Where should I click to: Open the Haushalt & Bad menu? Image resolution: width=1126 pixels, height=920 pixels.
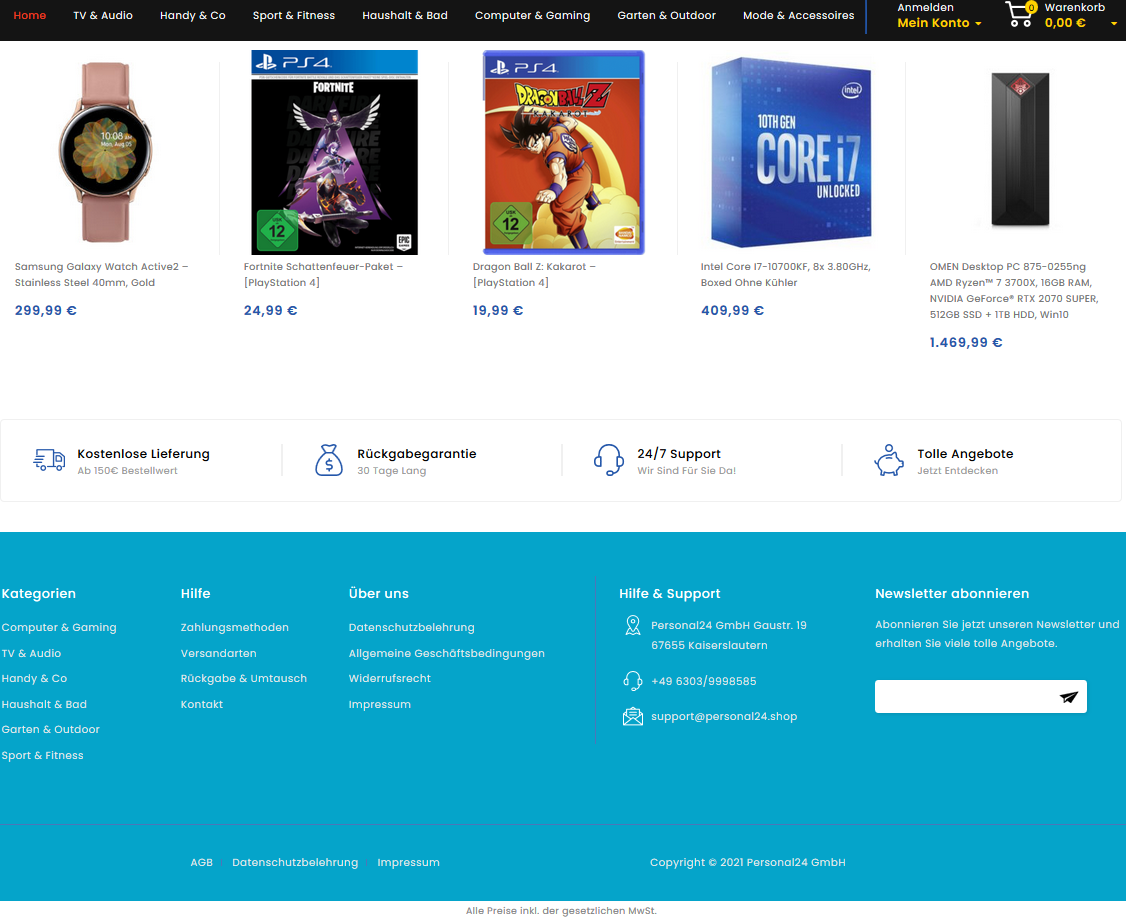coord(405,15)
